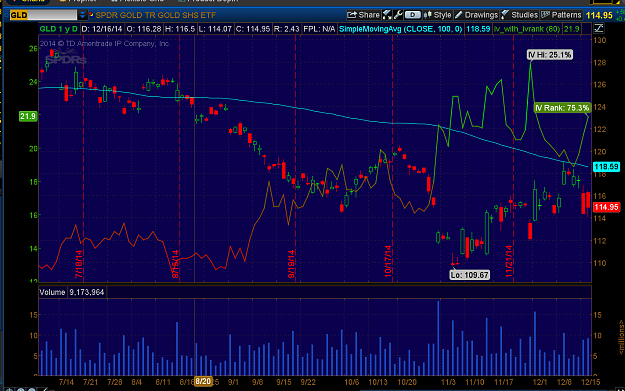The image size is (625, 391).
Task: Click the 11/21/14 expiration date line label
Action: click(x=509, y=261)
